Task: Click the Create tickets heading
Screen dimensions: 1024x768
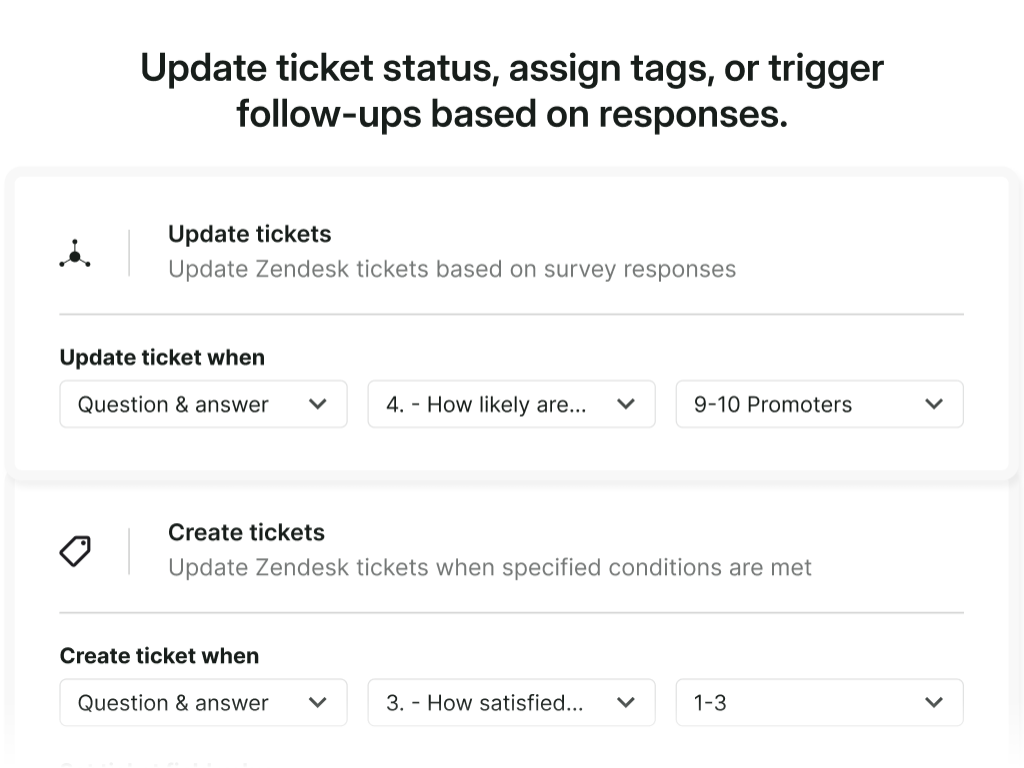Action: click(x=246, y=533)
